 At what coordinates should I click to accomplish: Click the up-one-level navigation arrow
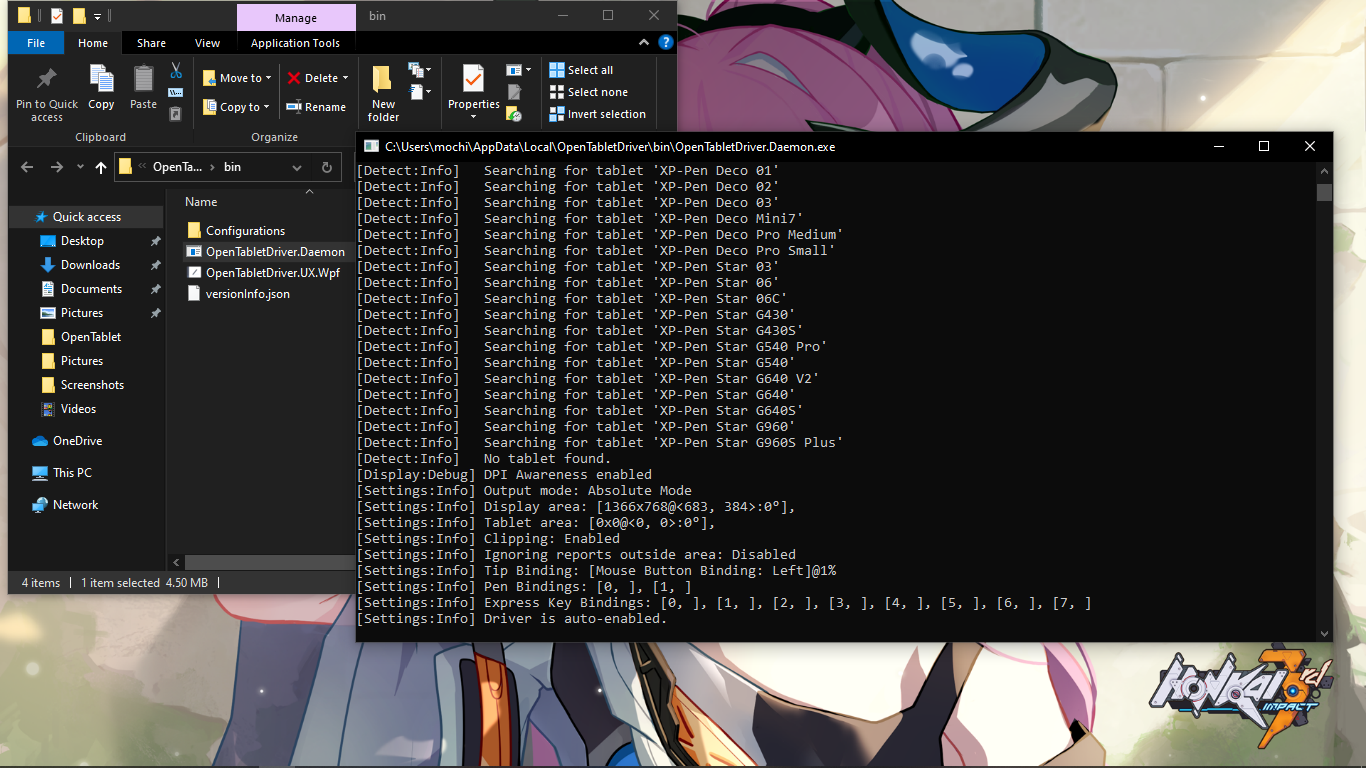pyautogui.click(x=101, y=167)
